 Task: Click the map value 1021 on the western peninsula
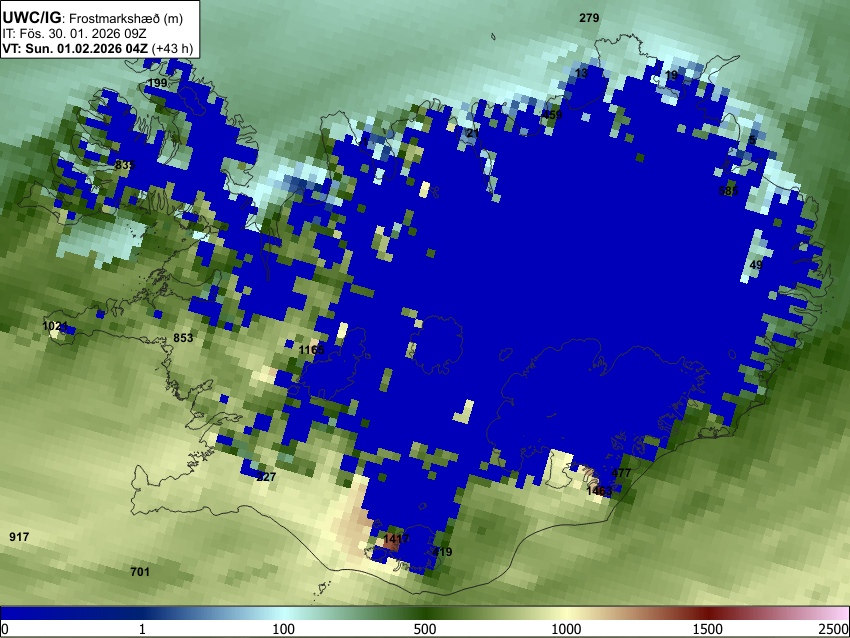(55, 326)
